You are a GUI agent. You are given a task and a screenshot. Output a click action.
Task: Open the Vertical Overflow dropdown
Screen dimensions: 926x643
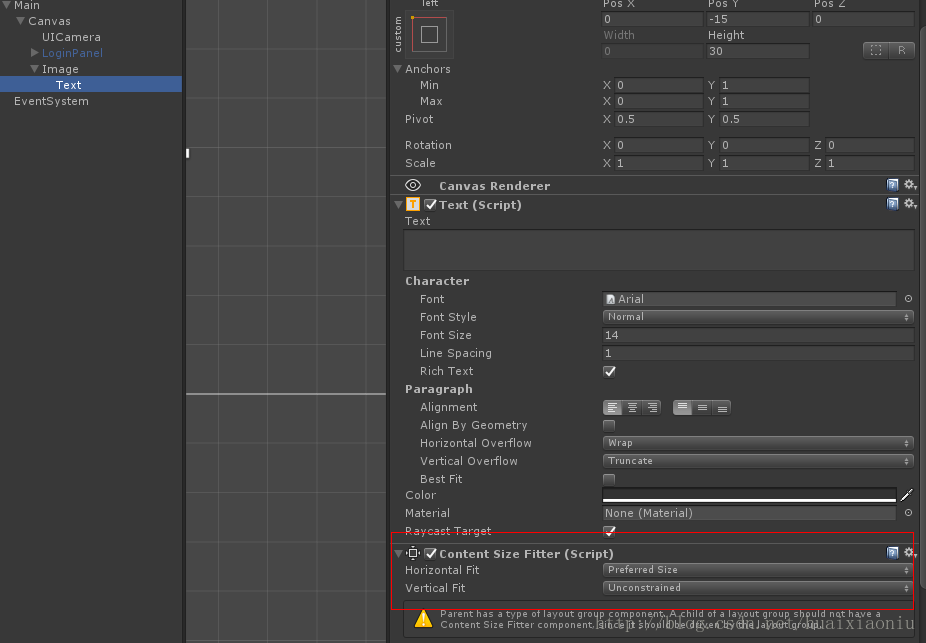[758, 461]
